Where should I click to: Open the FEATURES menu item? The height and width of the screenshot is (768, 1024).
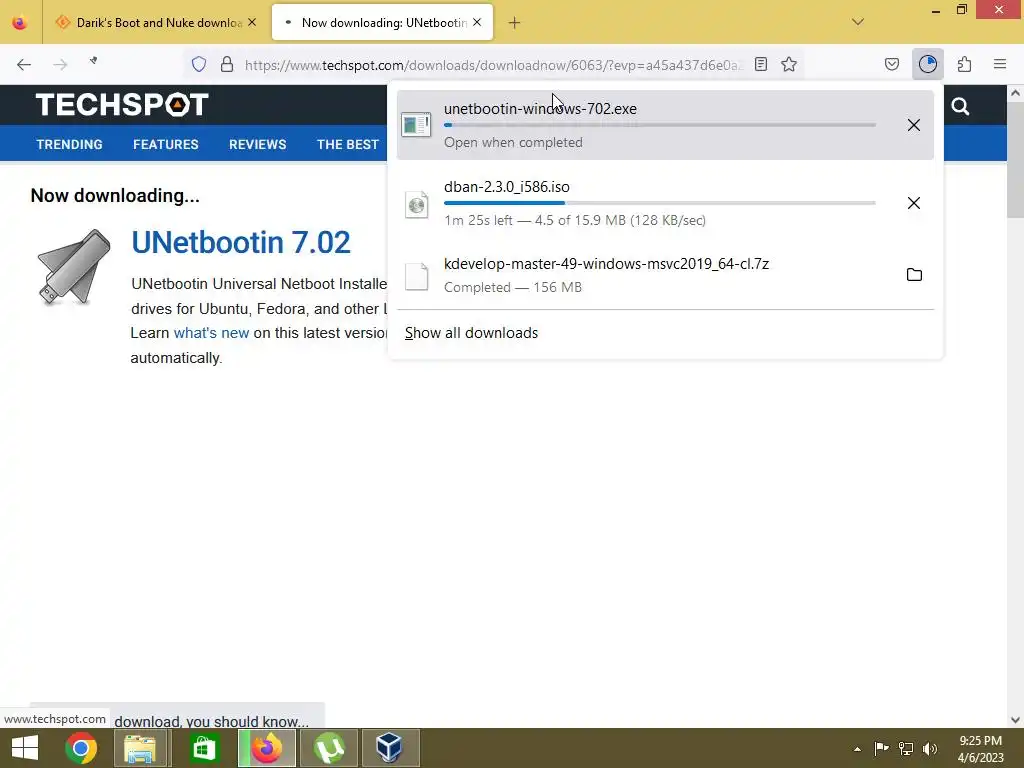coord(166,144)
